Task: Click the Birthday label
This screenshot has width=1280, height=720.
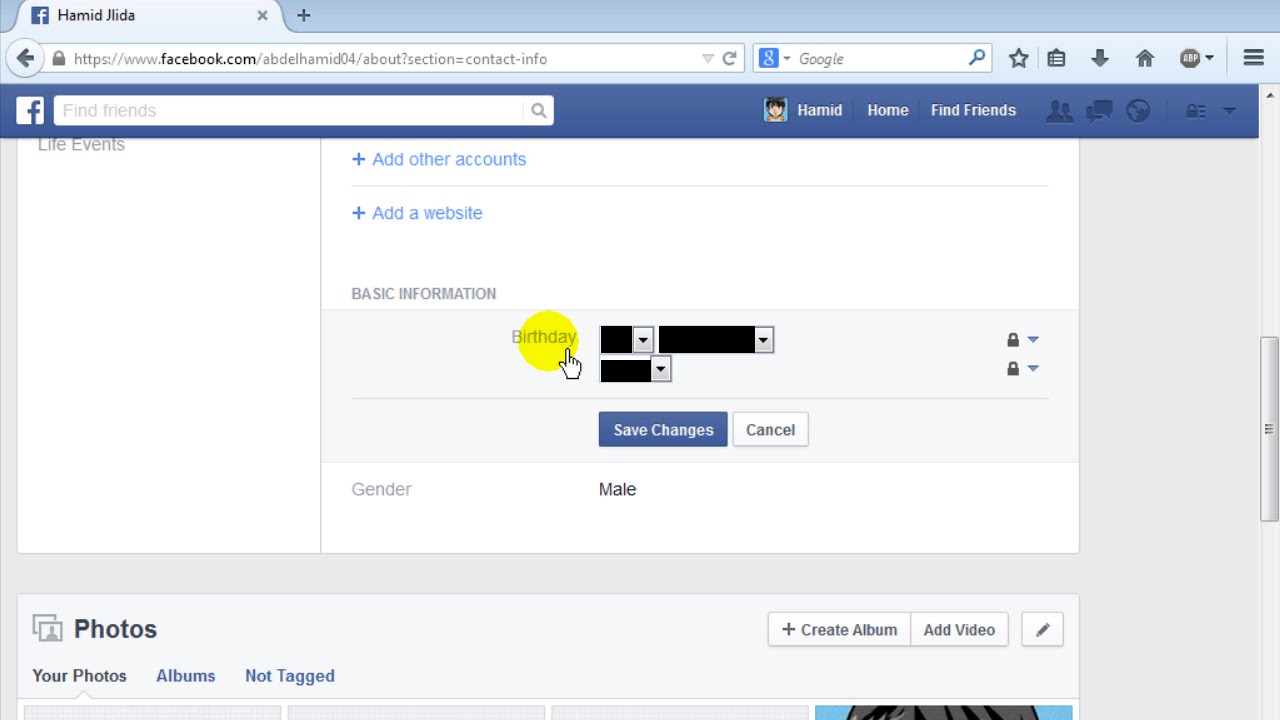Action: pyautogui.click(x=544, y=337)
